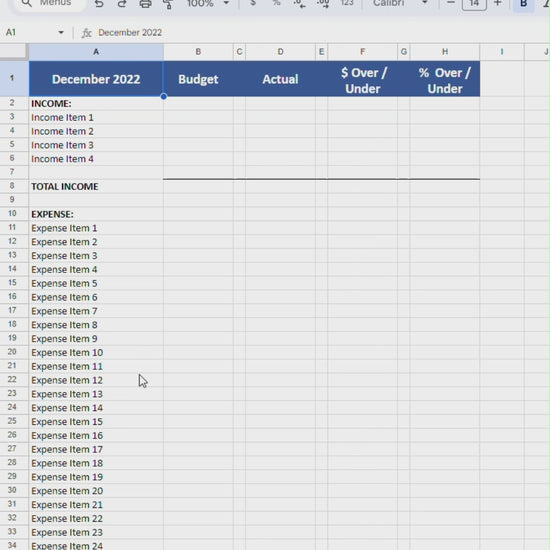The height and width of the screenshot is (550, 550).
Task: Select column H header
Action: [444, 52]
